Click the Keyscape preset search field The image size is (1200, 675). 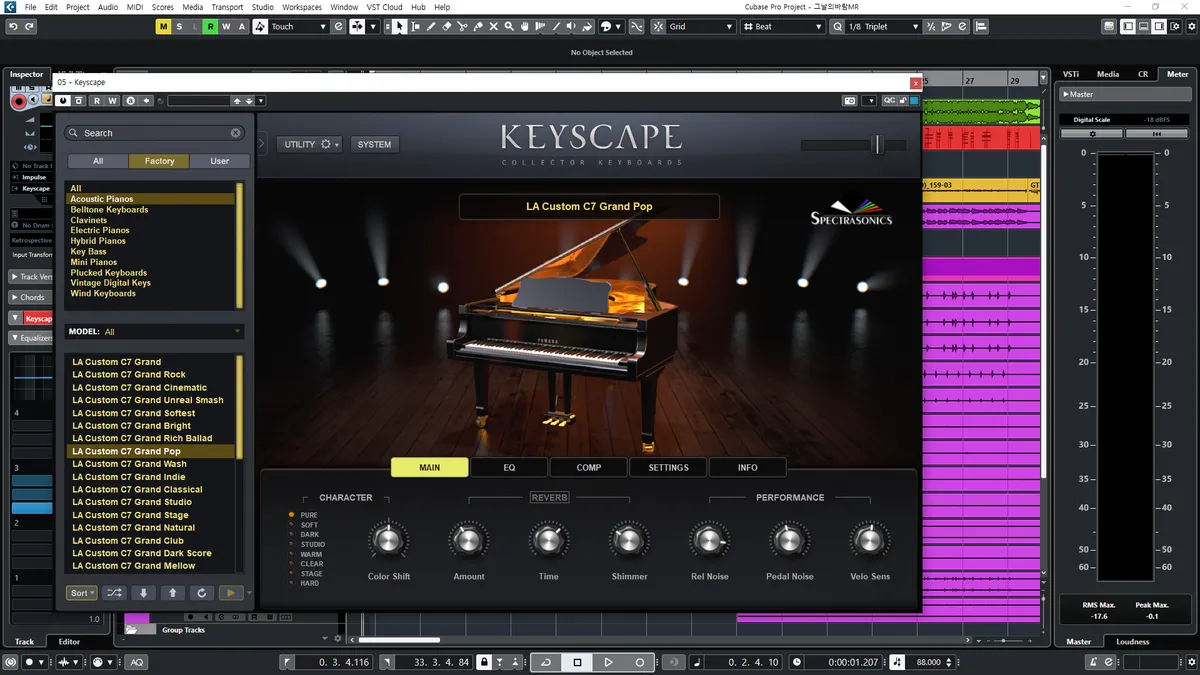click(155, 133)
